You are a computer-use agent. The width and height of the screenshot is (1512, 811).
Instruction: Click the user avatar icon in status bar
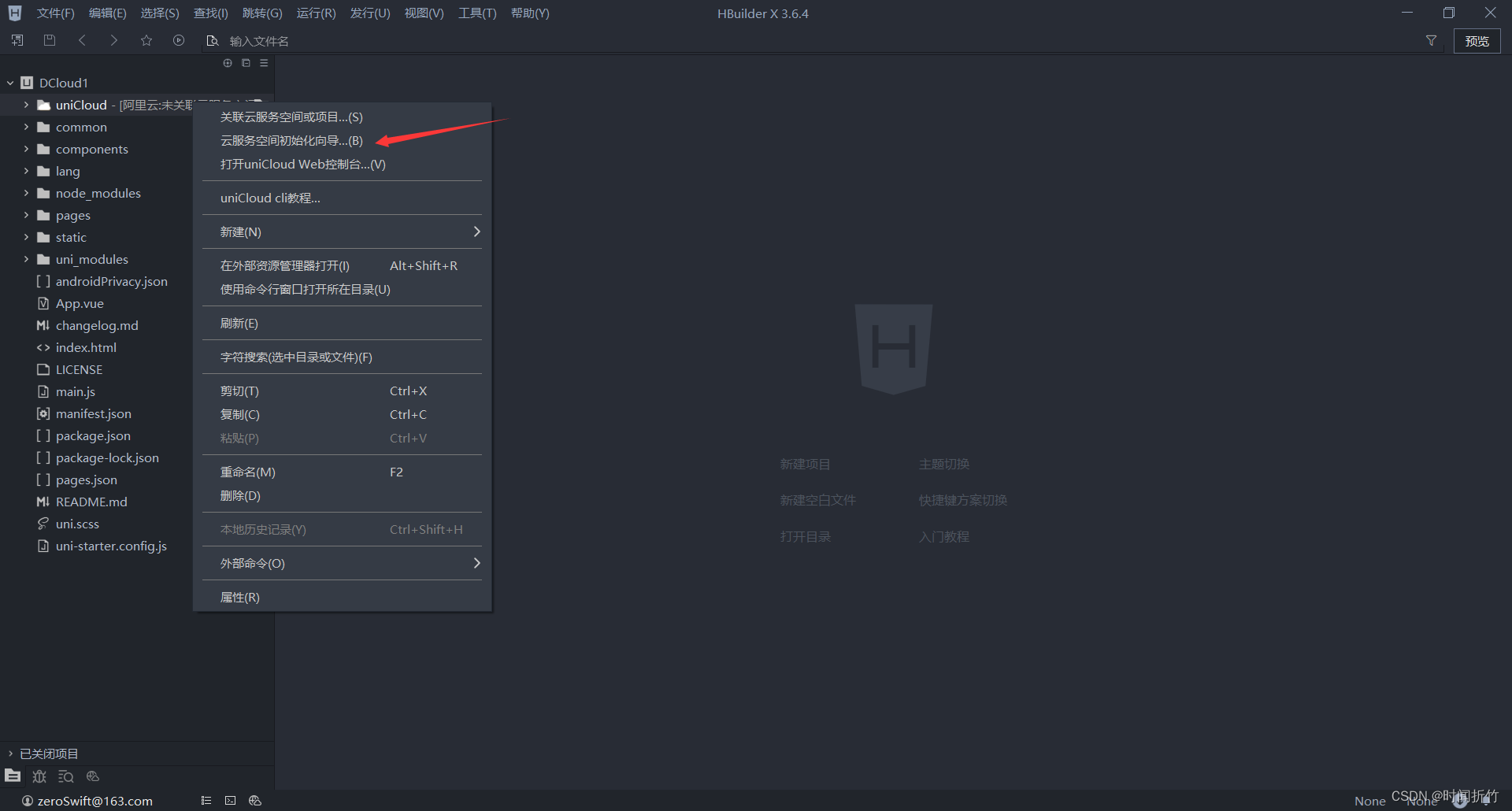(x=28, y=801)
